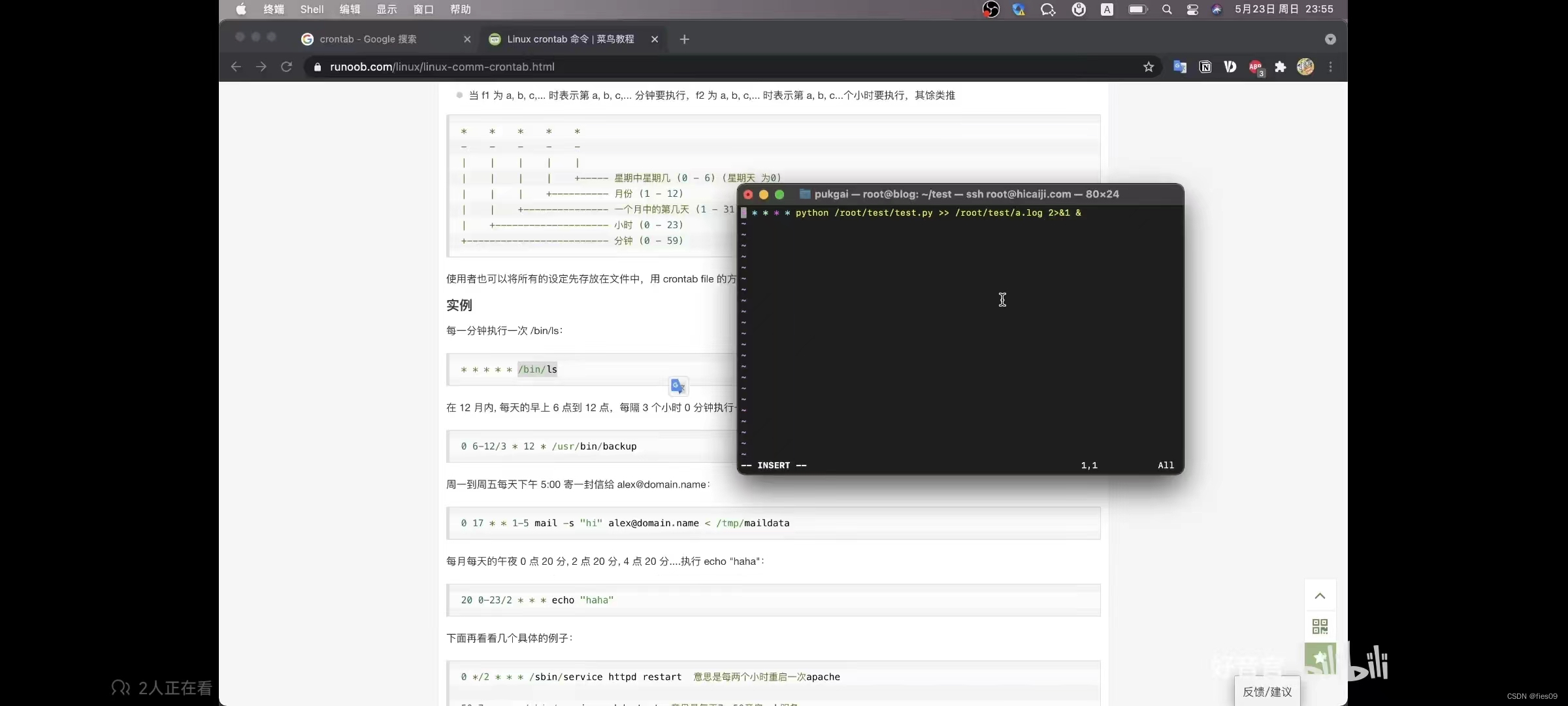This screenshot has height=706, width=1568.
Task: Click the lock icon in address bar
Action: tap(318, 67)
